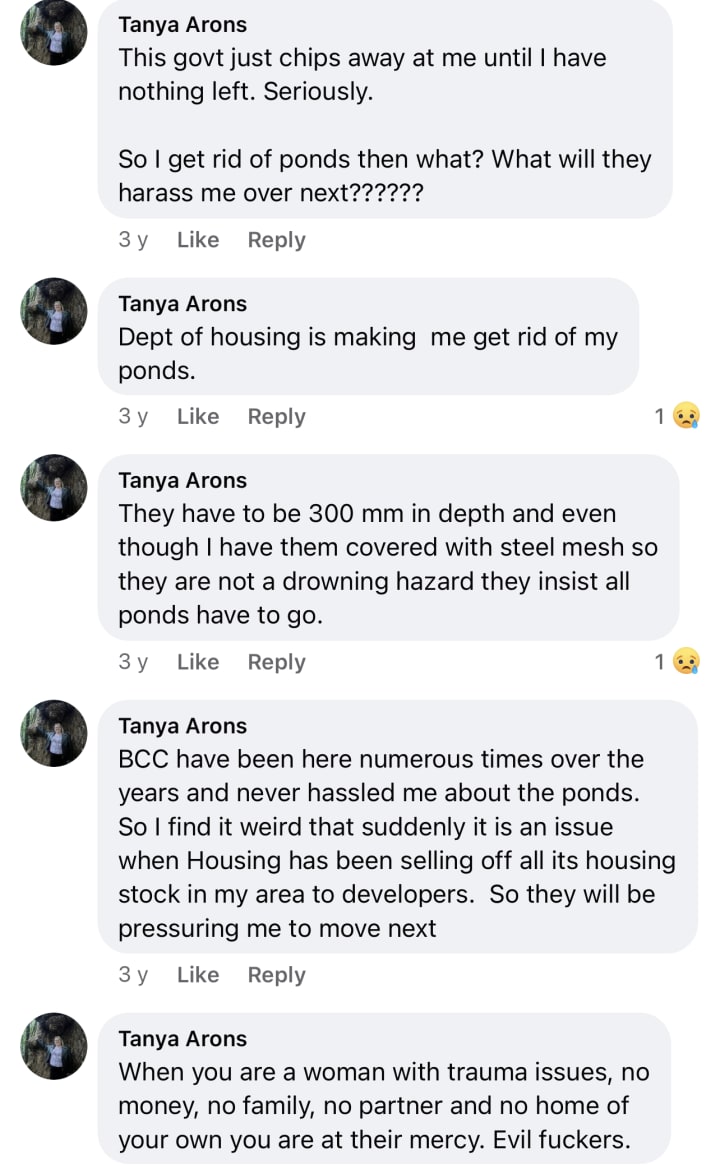
Task: Like the 'Dept of housing' comment
Action: click(x=197, y=417)
